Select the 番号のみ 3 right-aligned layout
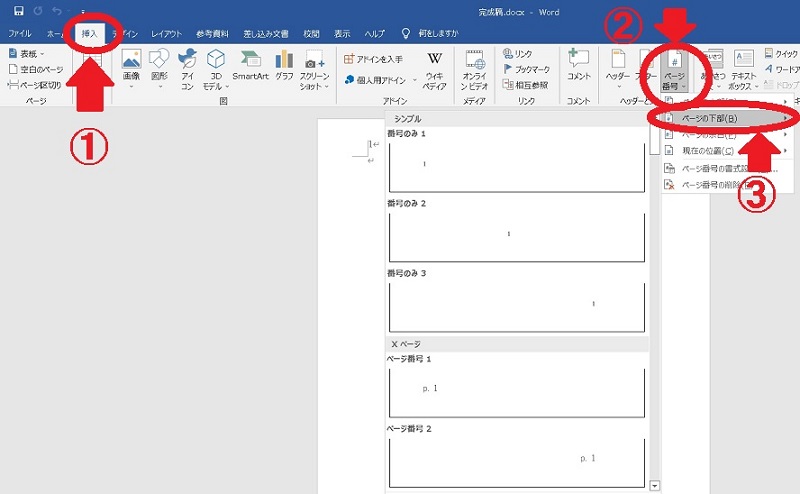The height and width of the screenshot is (494, 800). 517,302
